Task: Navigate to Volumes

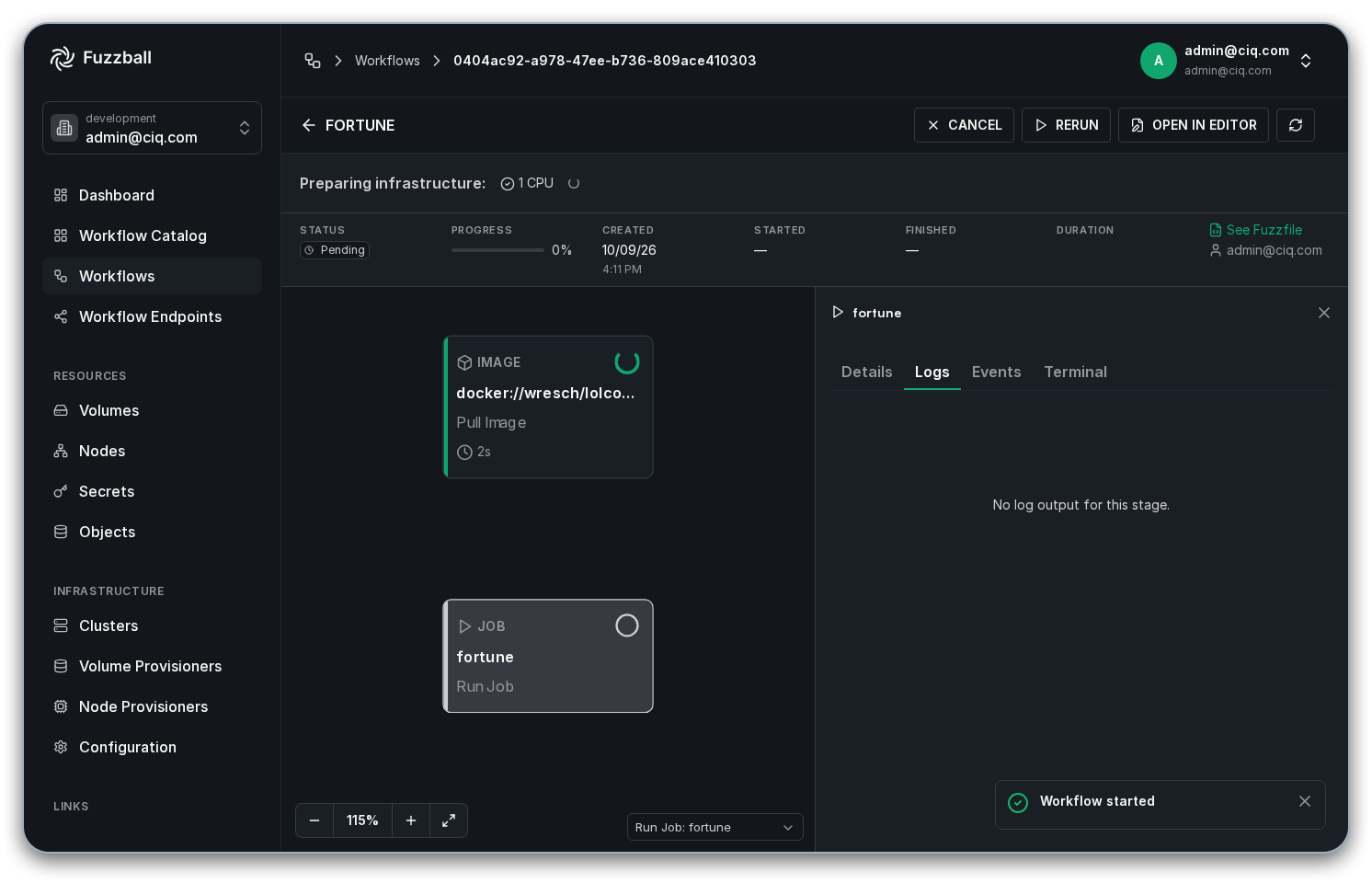Action: point(152,410)
